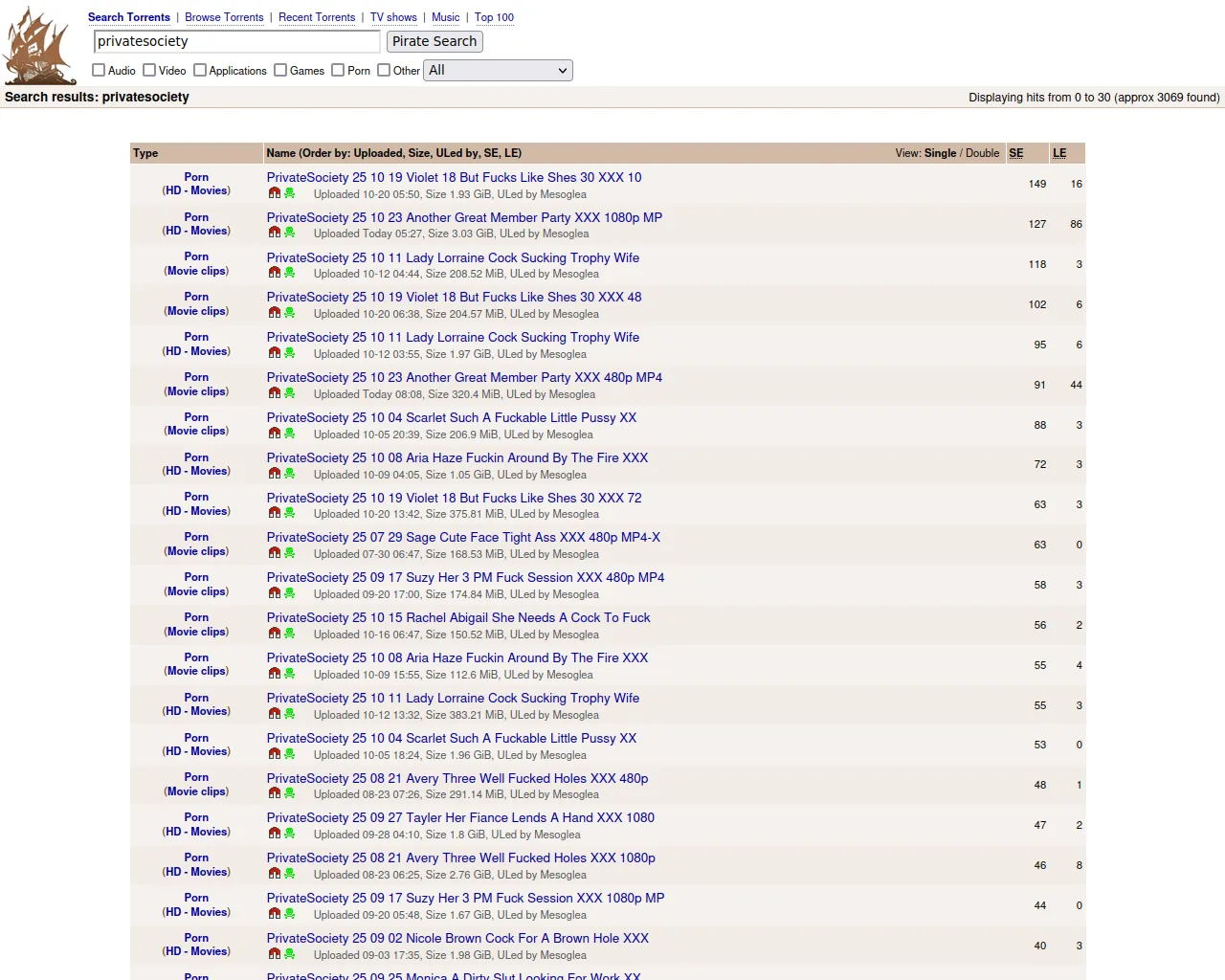Click the Pirate Bay ship logo
Image resolution: width=1225 pixels, height=980 pixels.
pyautogui.click(x=38, y=46)
